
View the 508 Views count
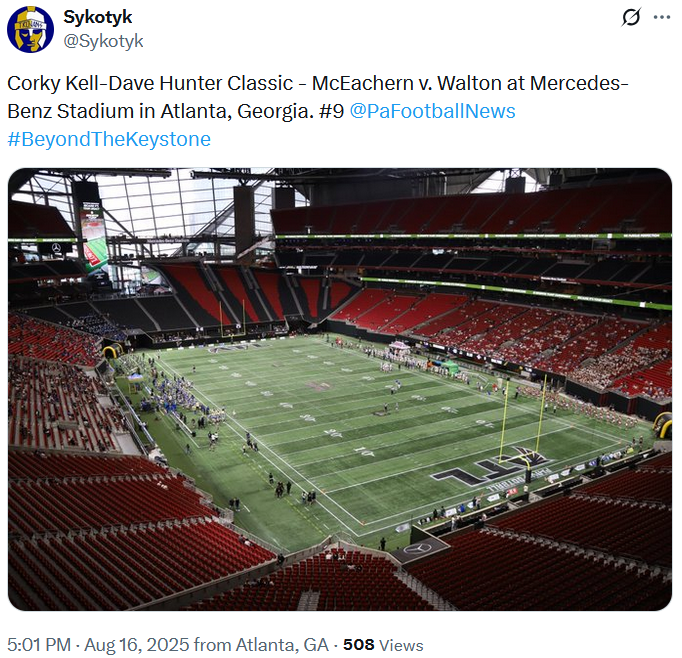383,645
